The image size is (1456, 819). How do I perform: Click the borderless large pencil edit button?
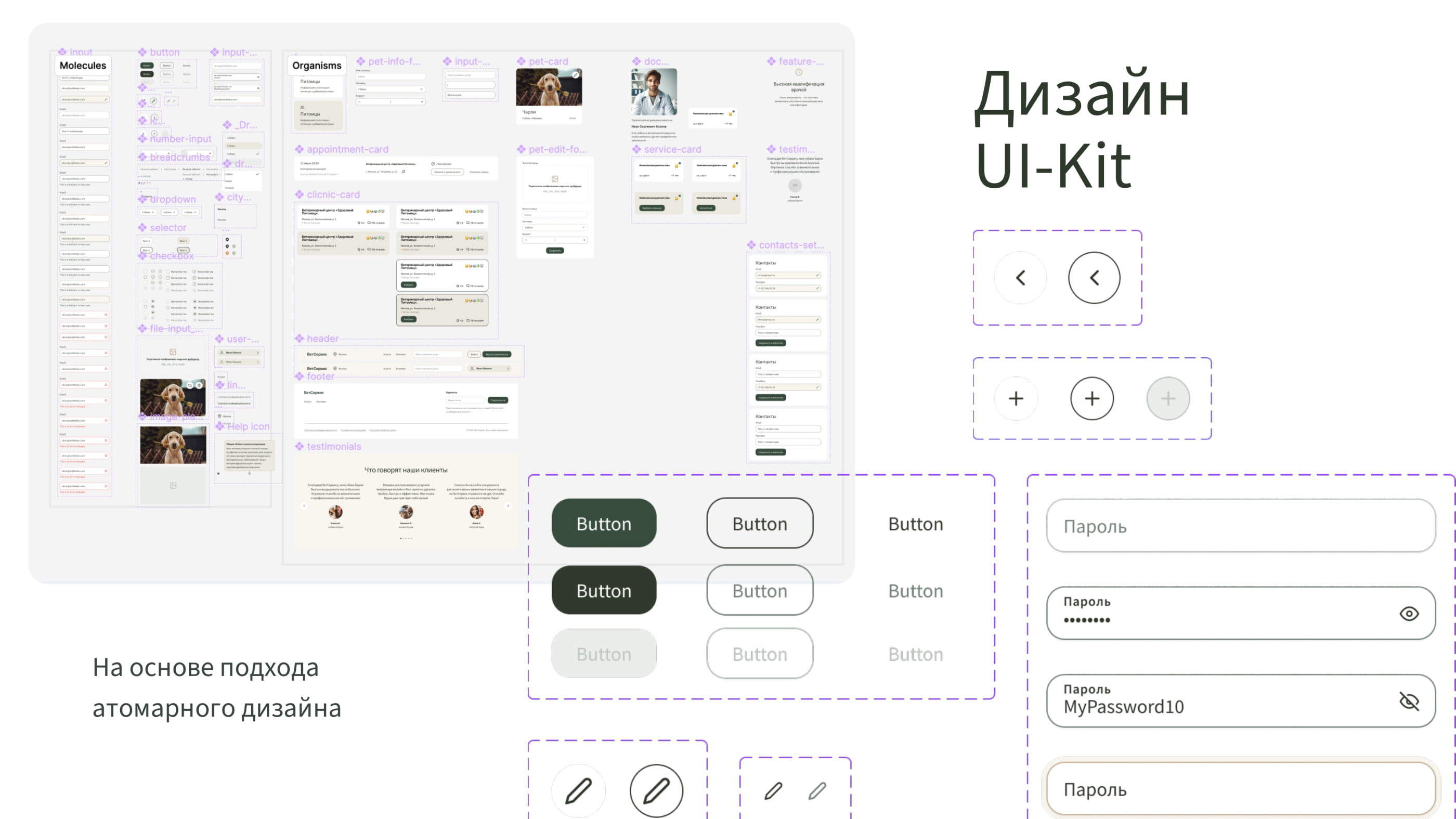click(x=578, y=790)
